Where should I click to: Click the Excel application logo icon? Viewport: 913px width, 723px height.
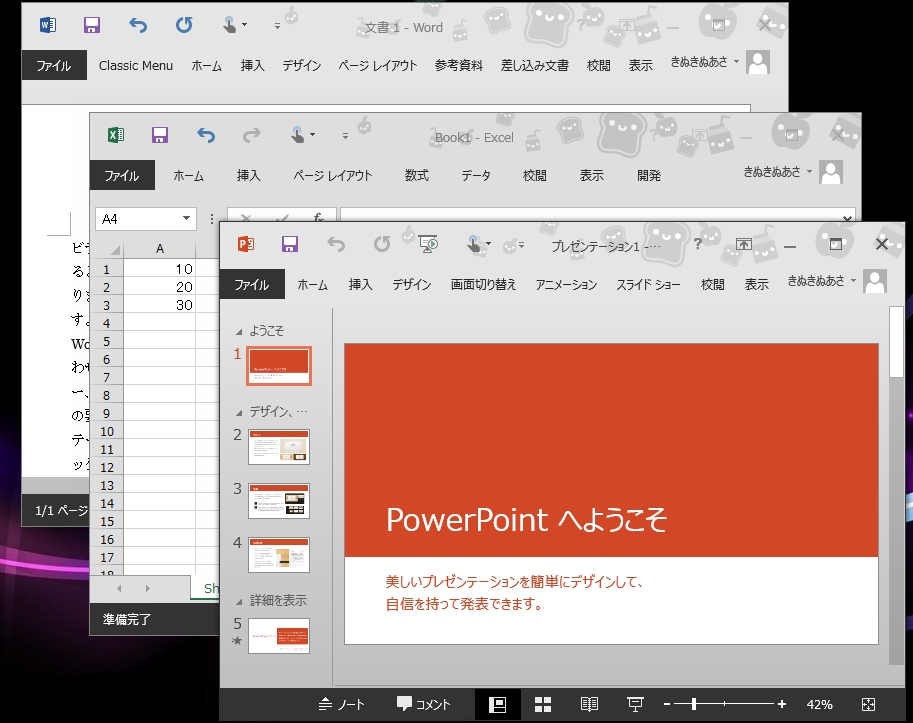(116, 135)
